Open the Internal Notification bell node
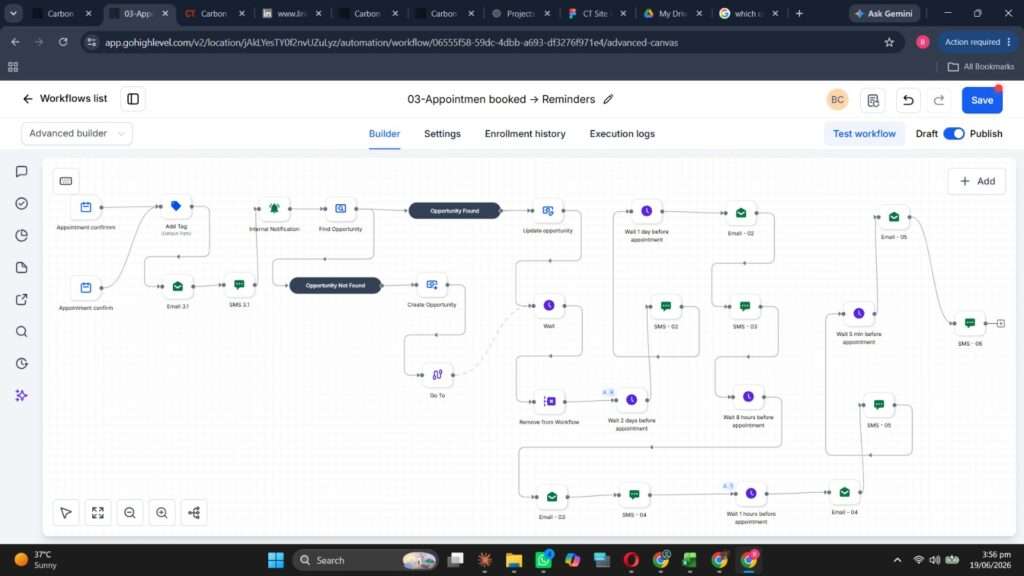The image size is (1024, 576). pos(274,208)
